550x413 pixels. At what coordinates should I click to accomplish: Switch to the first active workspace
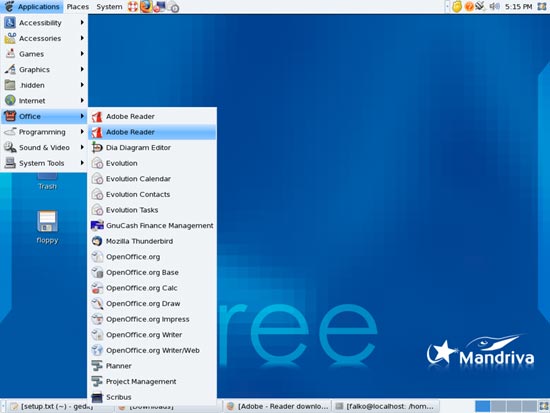pos(482,406)
